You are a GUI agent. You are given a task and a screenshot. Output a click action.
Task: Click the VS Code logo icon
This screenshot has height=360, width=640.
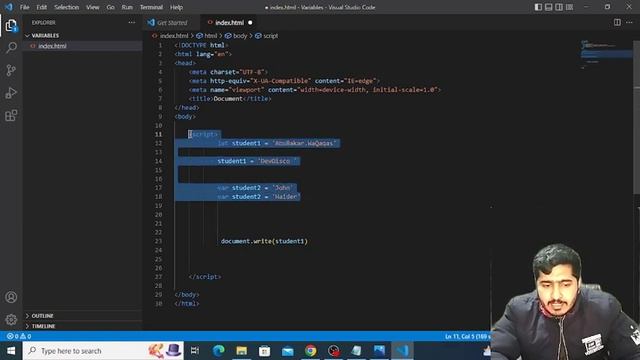click(x=9, y=7)
